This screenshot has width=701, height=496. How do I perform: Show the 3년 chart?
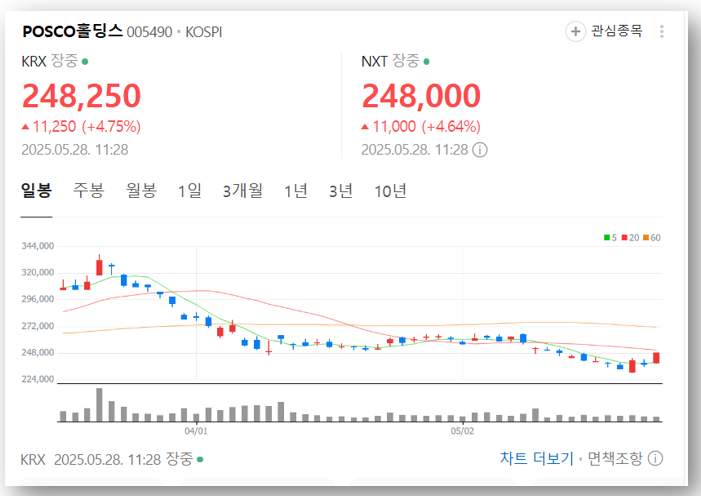pos(341,191)
